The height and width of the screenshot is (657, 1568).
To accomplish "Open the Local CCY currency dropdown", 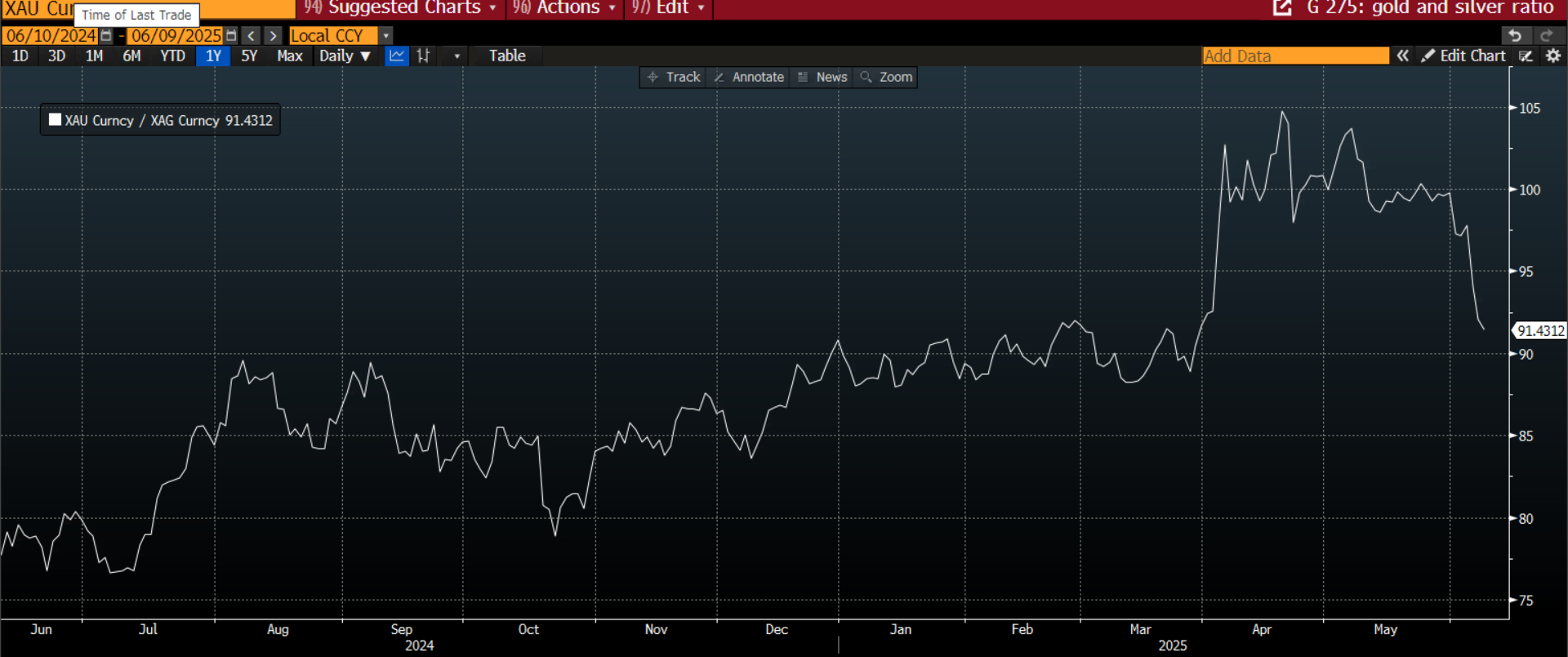I will [386, 36].
